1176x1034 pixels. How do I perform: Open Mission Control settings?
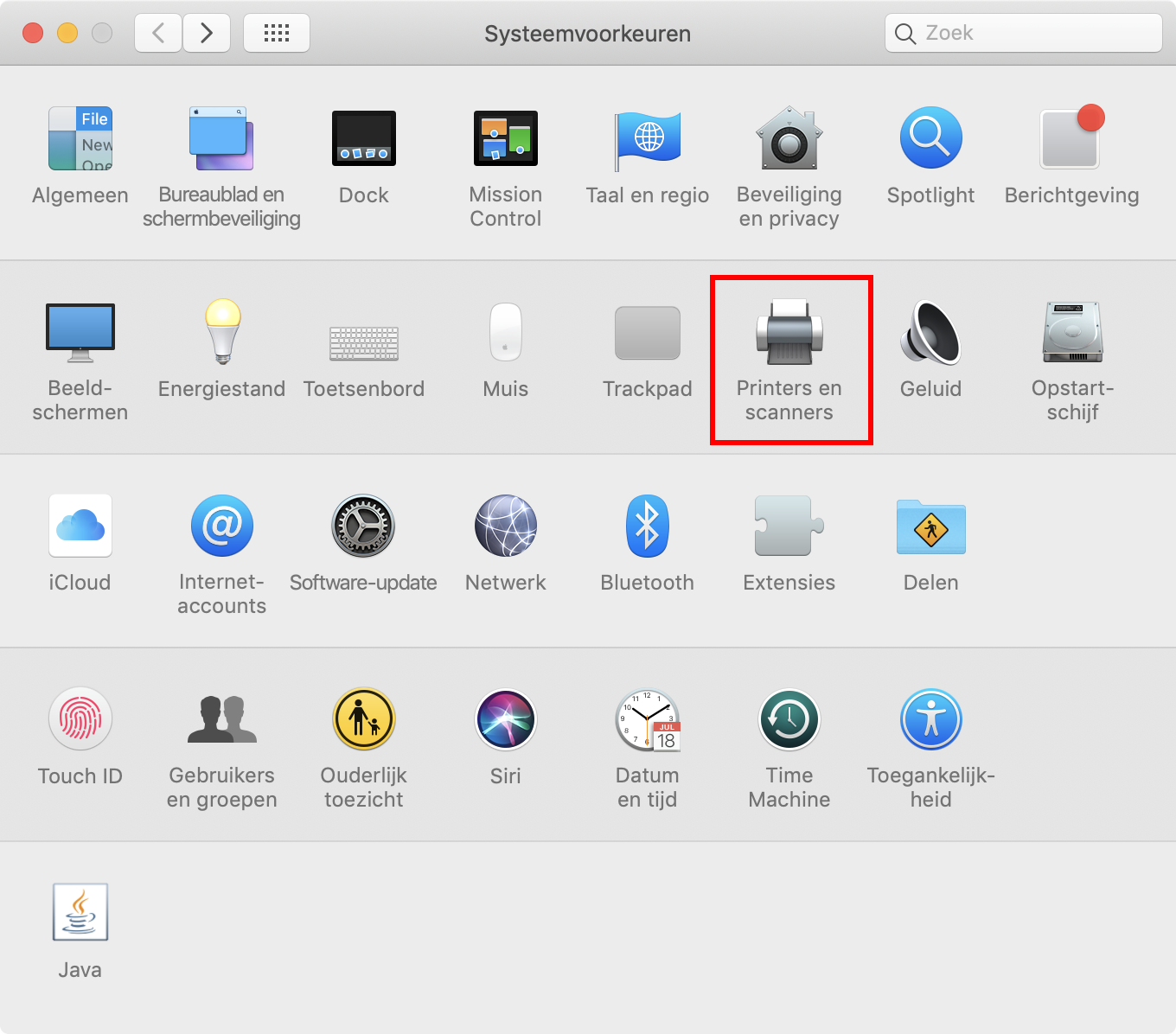coord(505,140)
